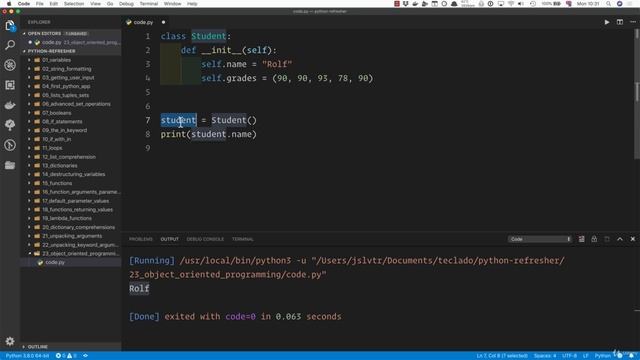This screenshot has height=360, width=640.
Task: Click the Python language mode indicator
Action: [602, 356]
